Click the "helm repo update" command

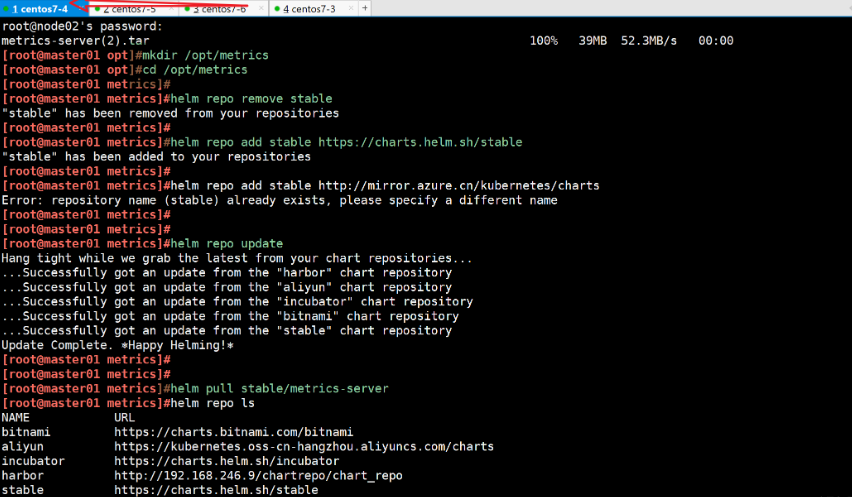[227, 243]
